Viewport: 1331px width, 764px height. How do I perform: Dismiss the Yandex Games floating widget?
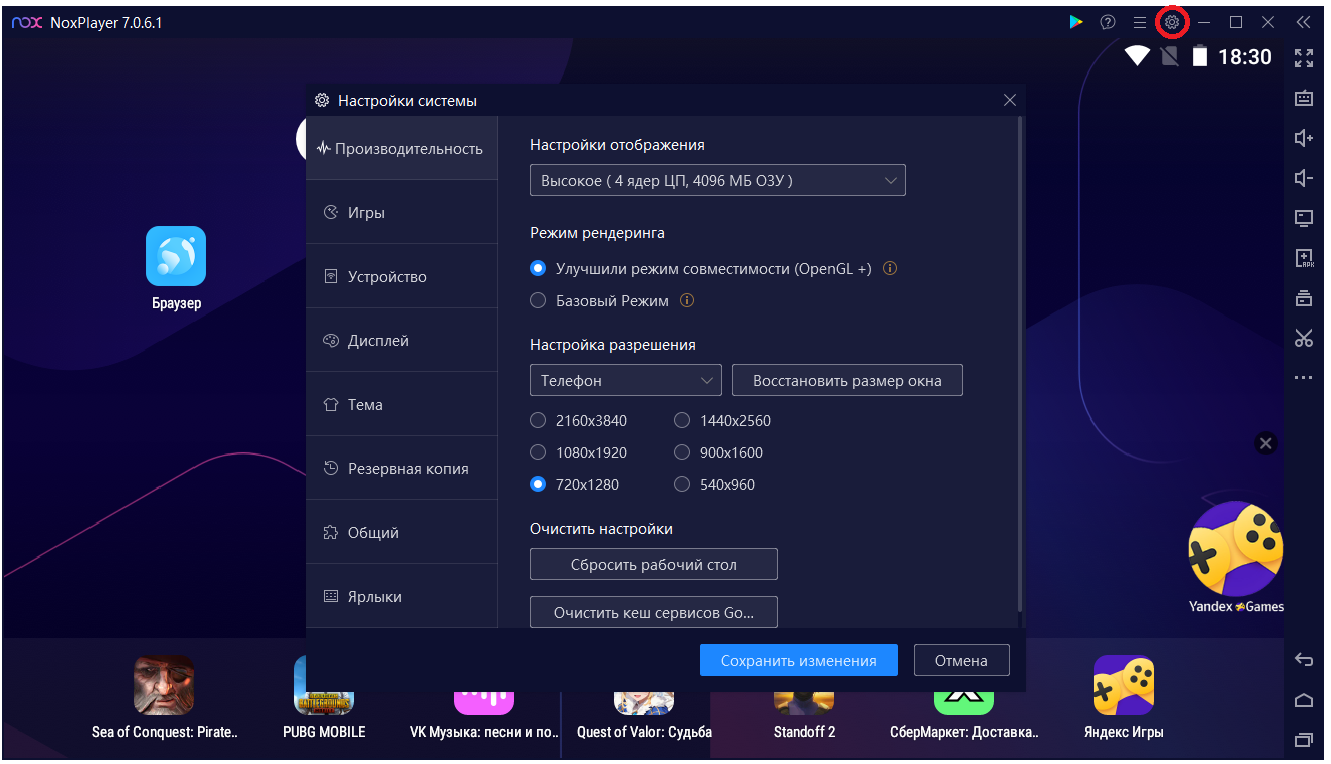coord(1266,443)
